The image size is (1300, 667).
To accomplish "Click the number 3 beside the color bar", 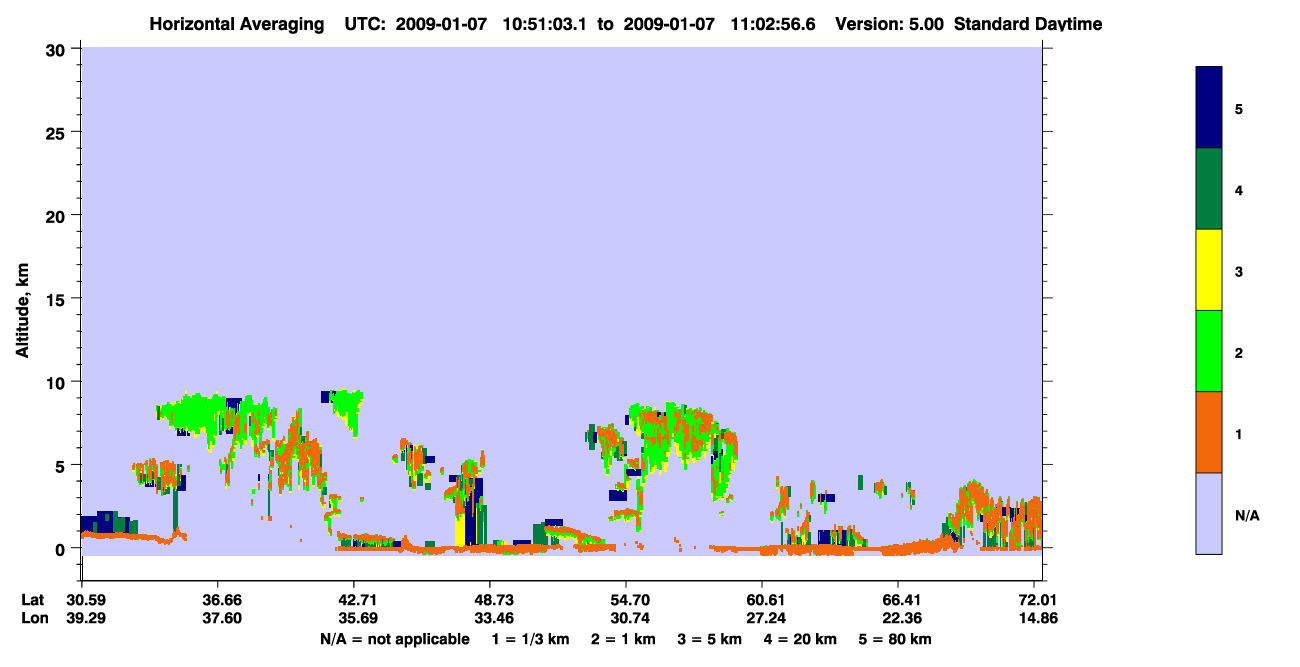I will tap(1239, 271).
